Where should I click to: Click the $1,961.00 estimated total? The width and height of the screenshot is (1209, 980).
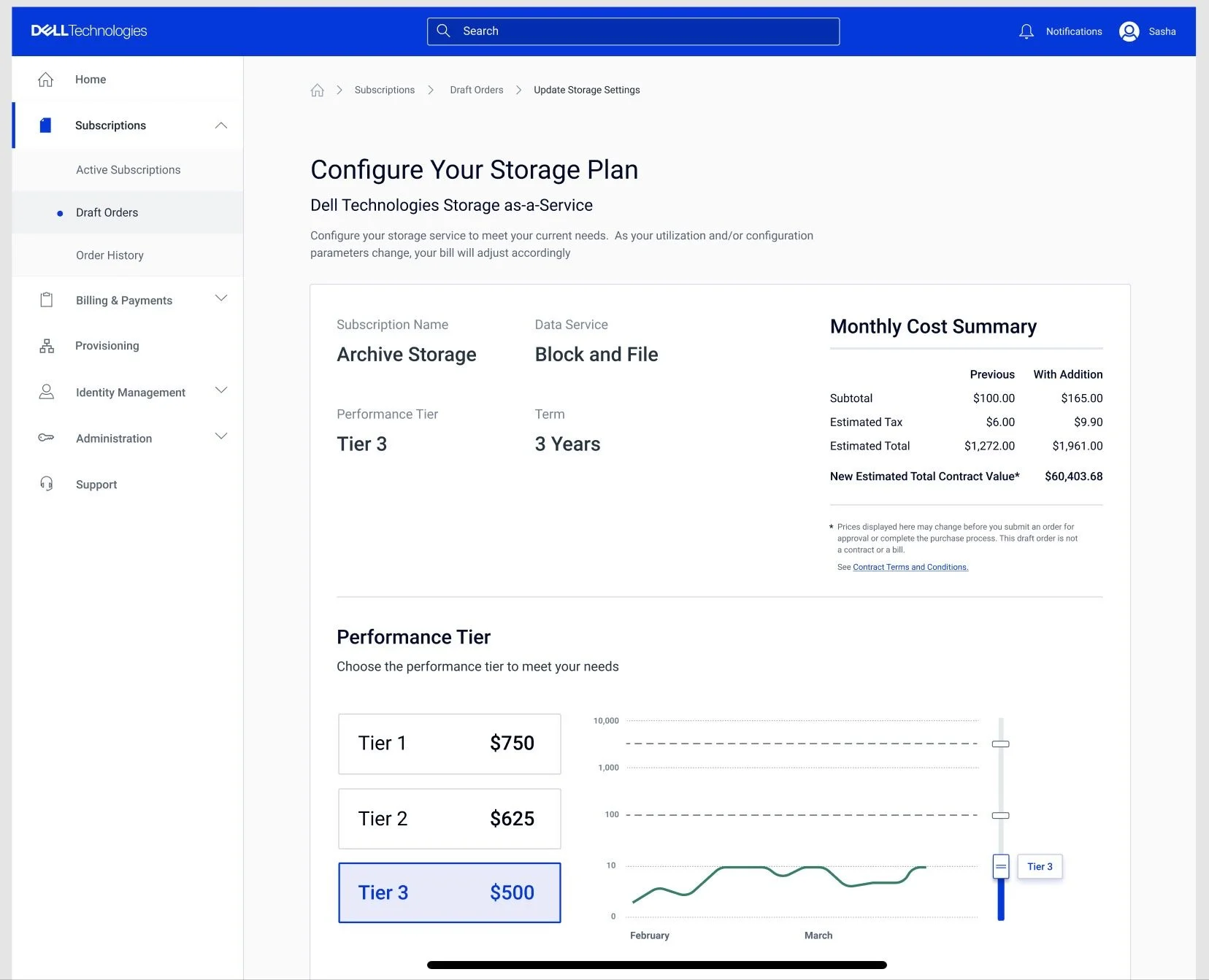1077,446
